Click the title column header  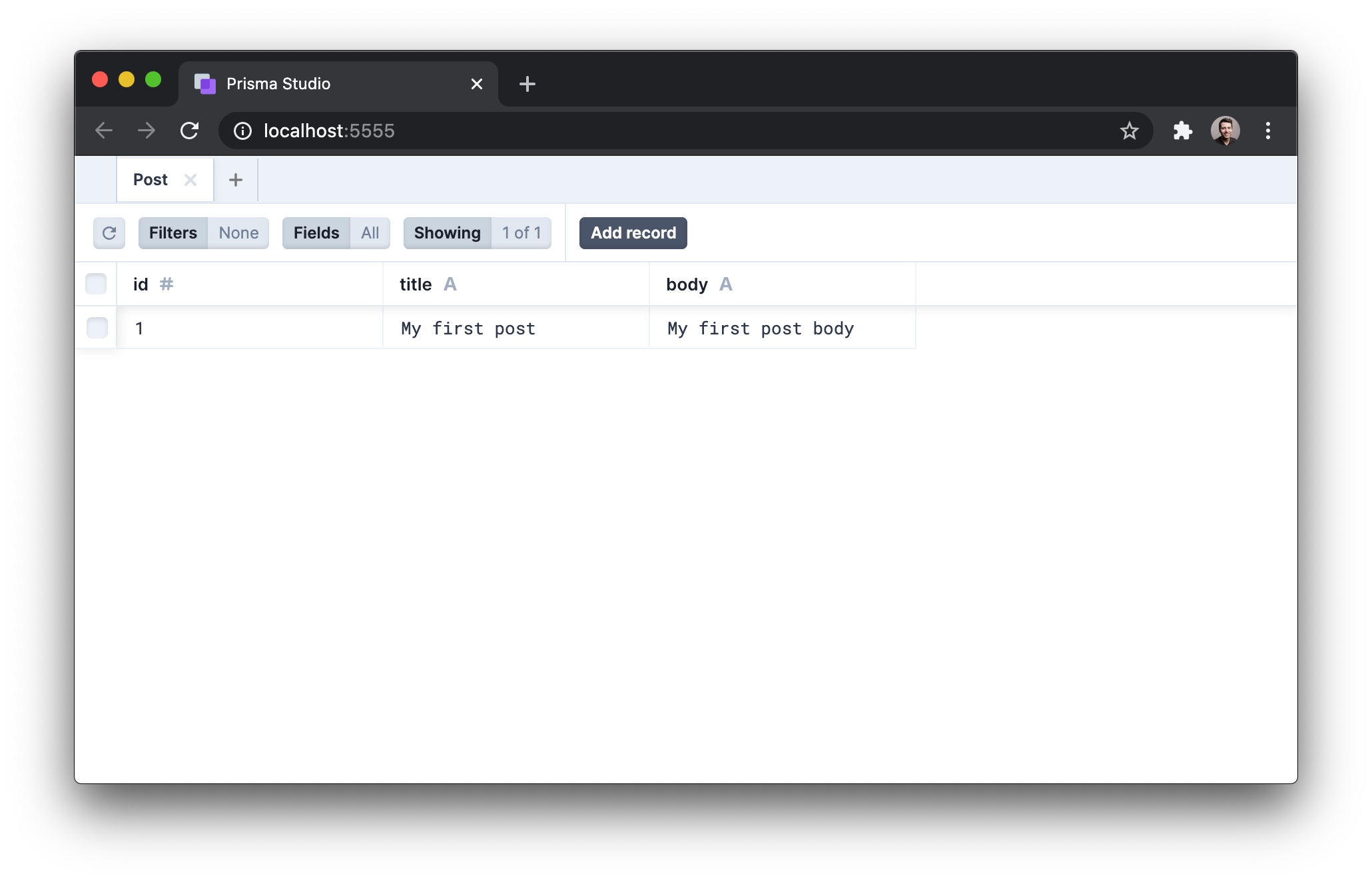pos(517,284)
